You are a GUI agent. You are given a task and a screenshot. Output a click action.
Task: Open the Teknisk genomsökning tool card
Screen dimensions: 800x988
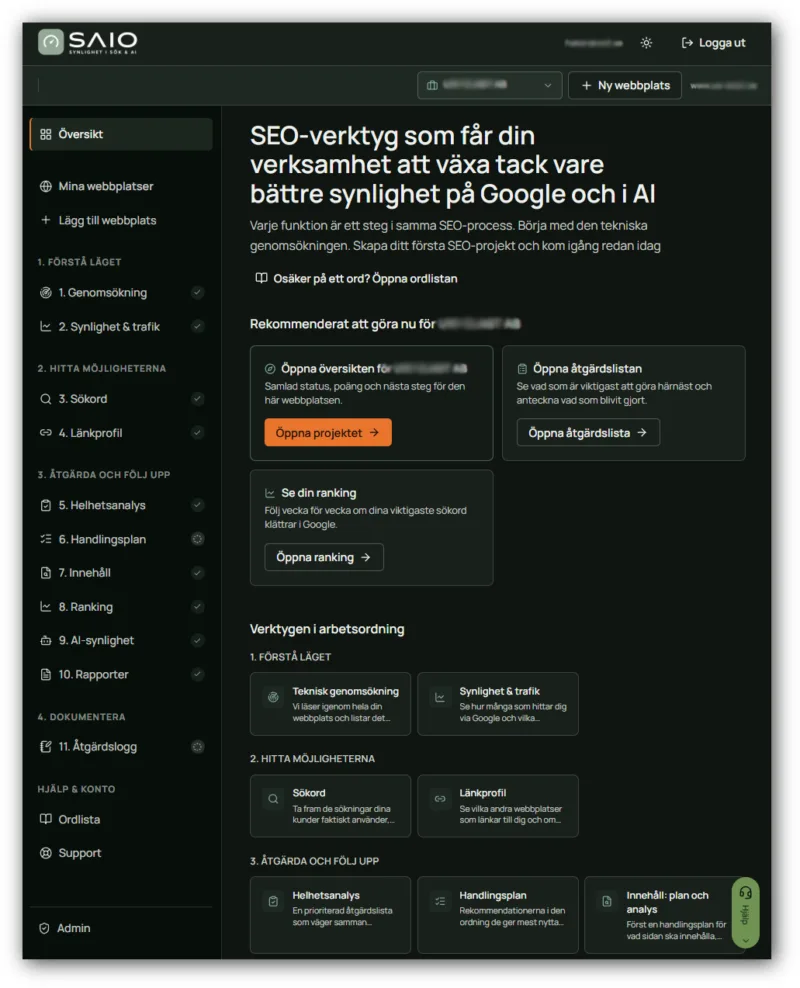click(330, 704)
